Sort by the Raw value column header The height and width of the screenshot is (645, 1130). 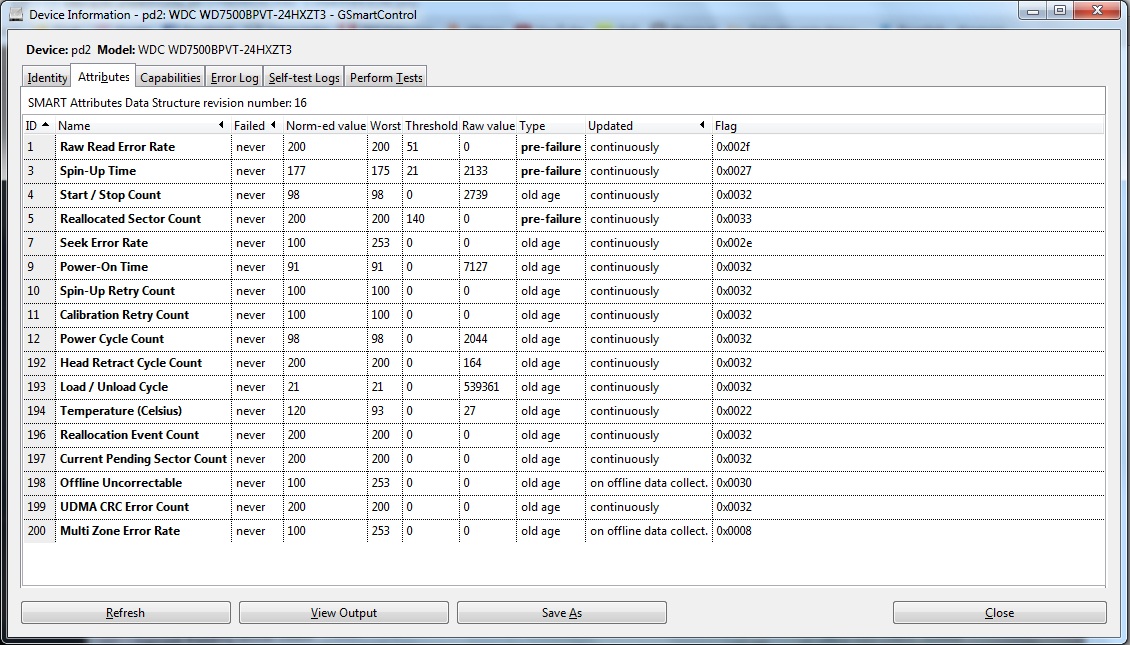pos(488,125)
